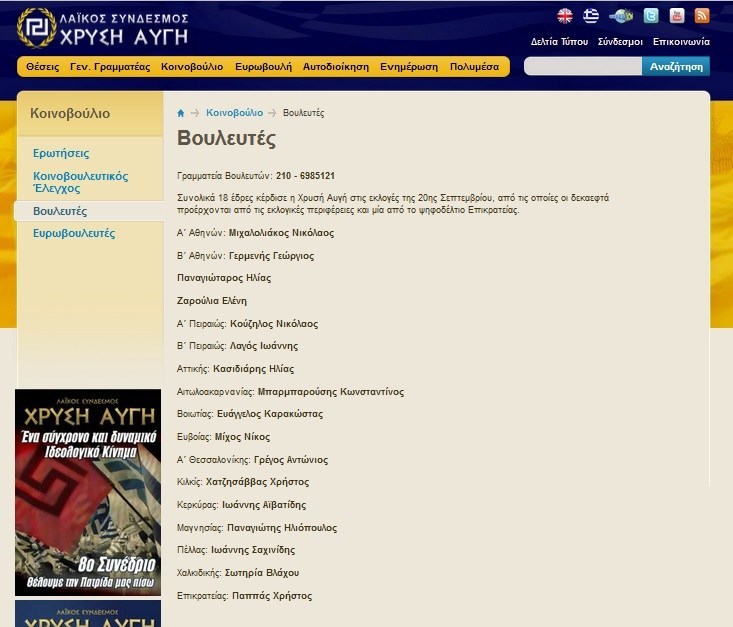Screen dimensions: 733x627
Task: Click the Χρυσή Αυγή meander logo
Action: pos(37,28)
